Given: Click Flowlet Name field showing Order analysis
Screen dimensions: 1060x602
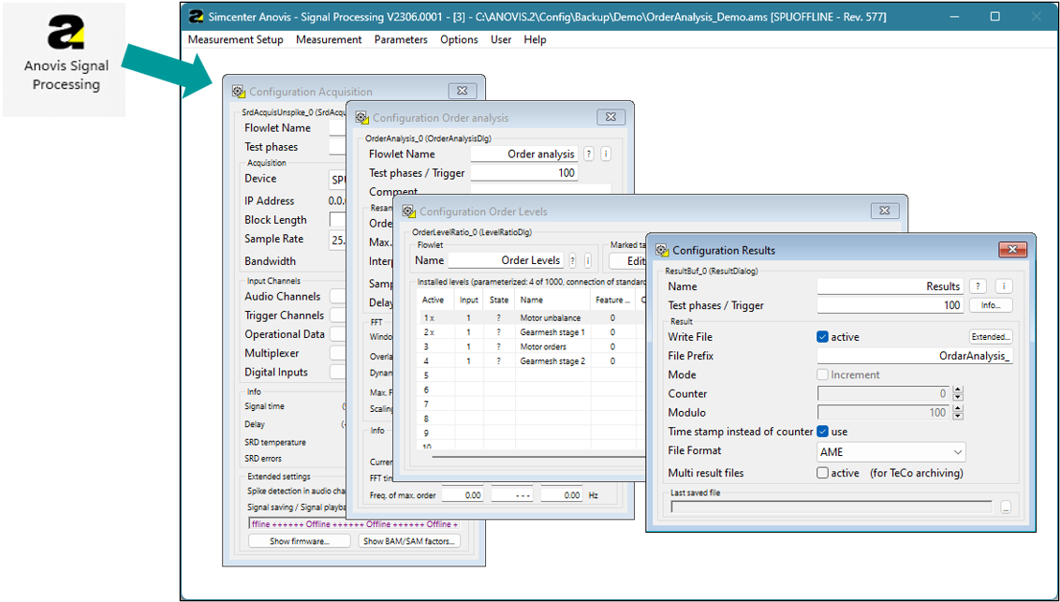Looking at the screenshot, I should [524, 154].
